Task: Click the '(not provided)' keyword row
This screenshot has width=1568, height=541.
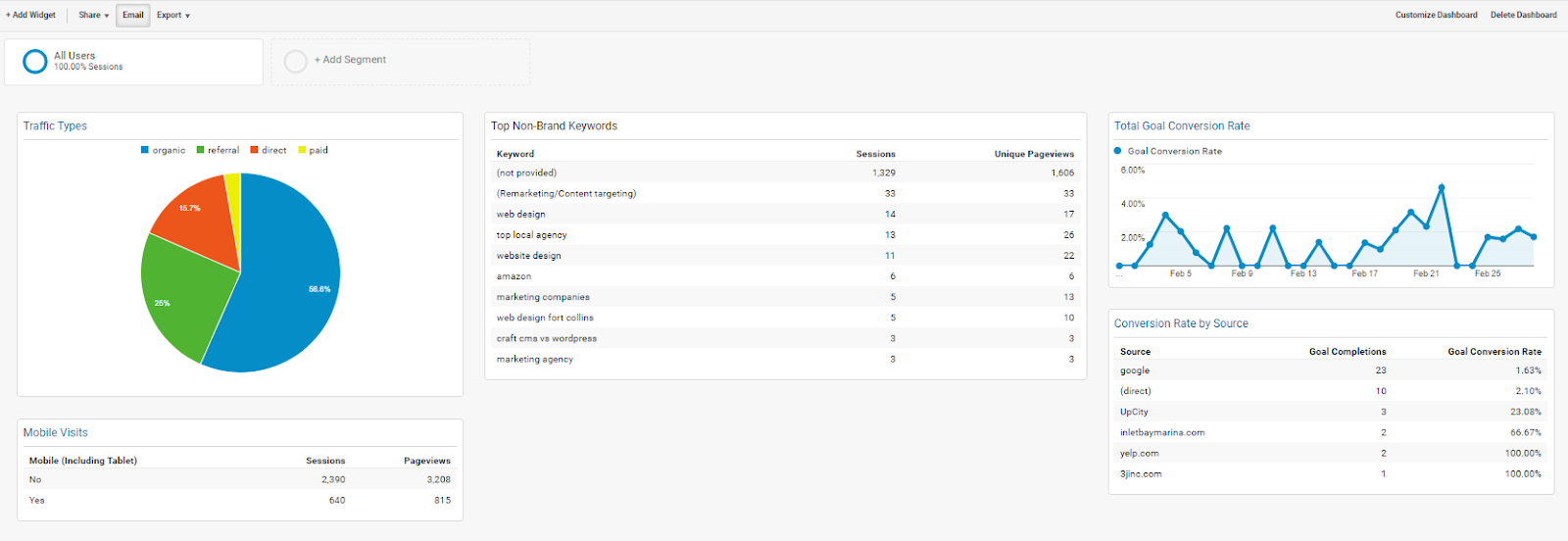Action: coord(786,172)
